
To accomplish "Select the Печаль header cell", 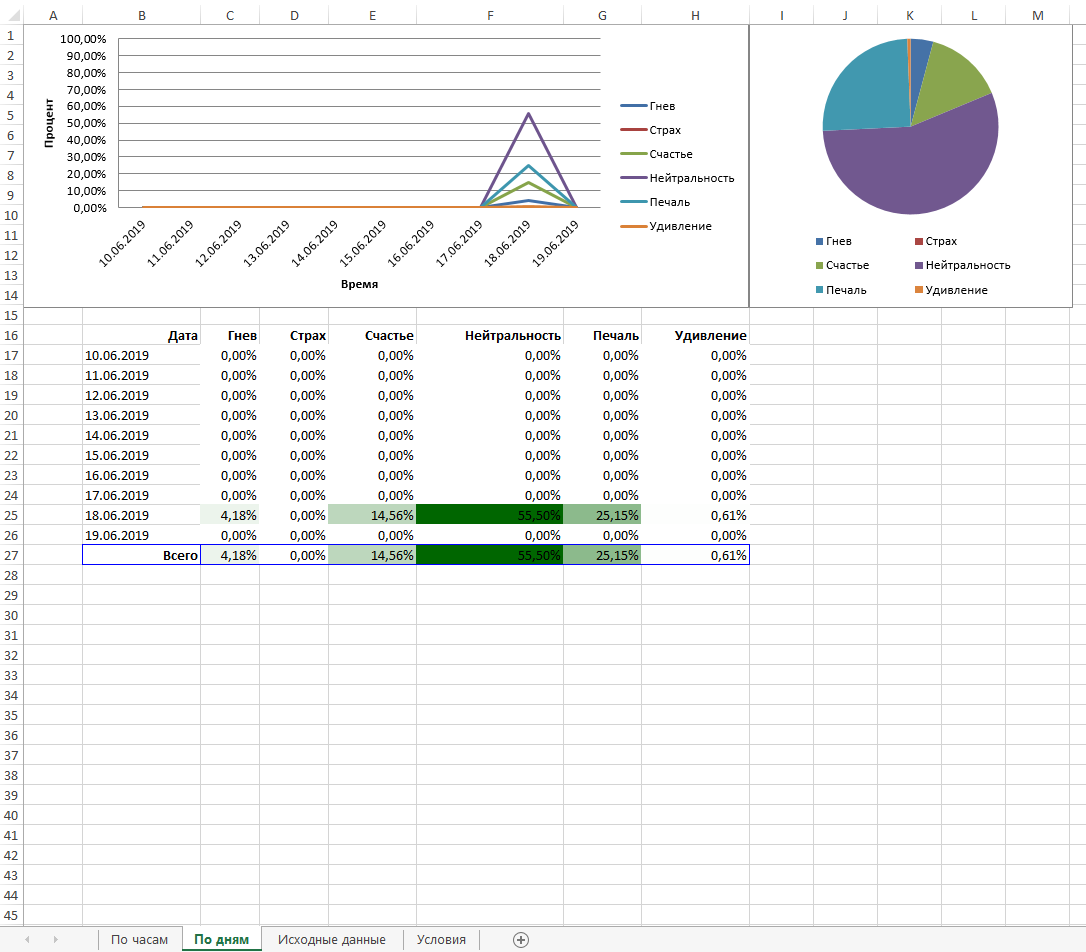I will (x=602, y=336).
